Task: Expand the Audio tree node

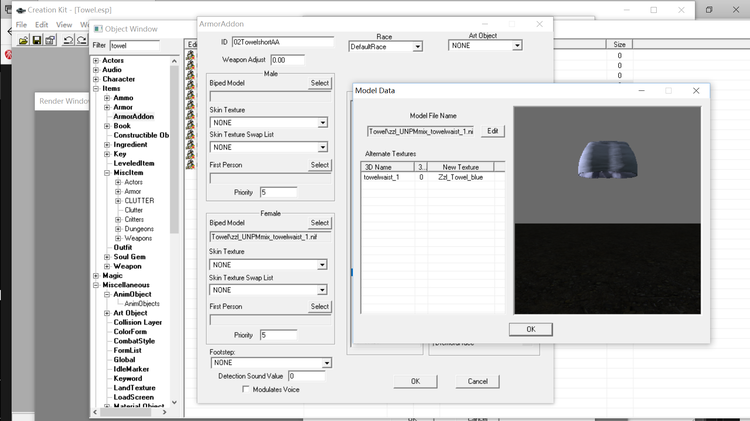Action: point(96,70)
